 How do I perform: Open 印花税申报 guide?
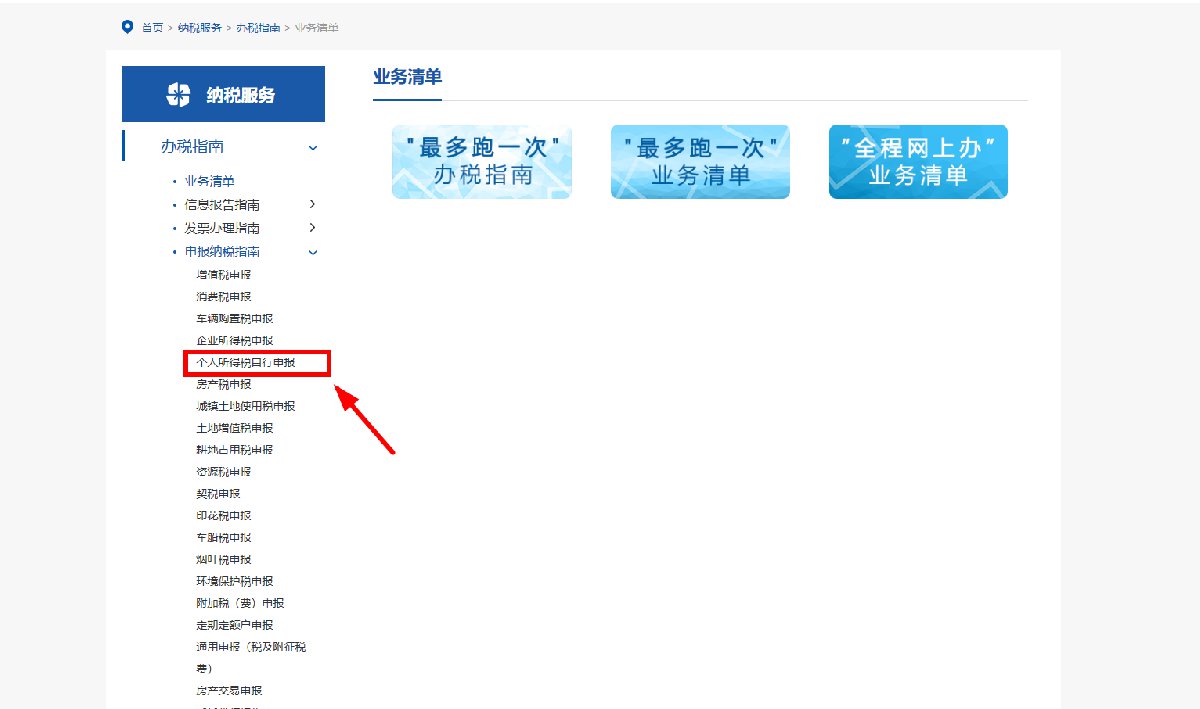pyautogui.click(x=223, y=516)
